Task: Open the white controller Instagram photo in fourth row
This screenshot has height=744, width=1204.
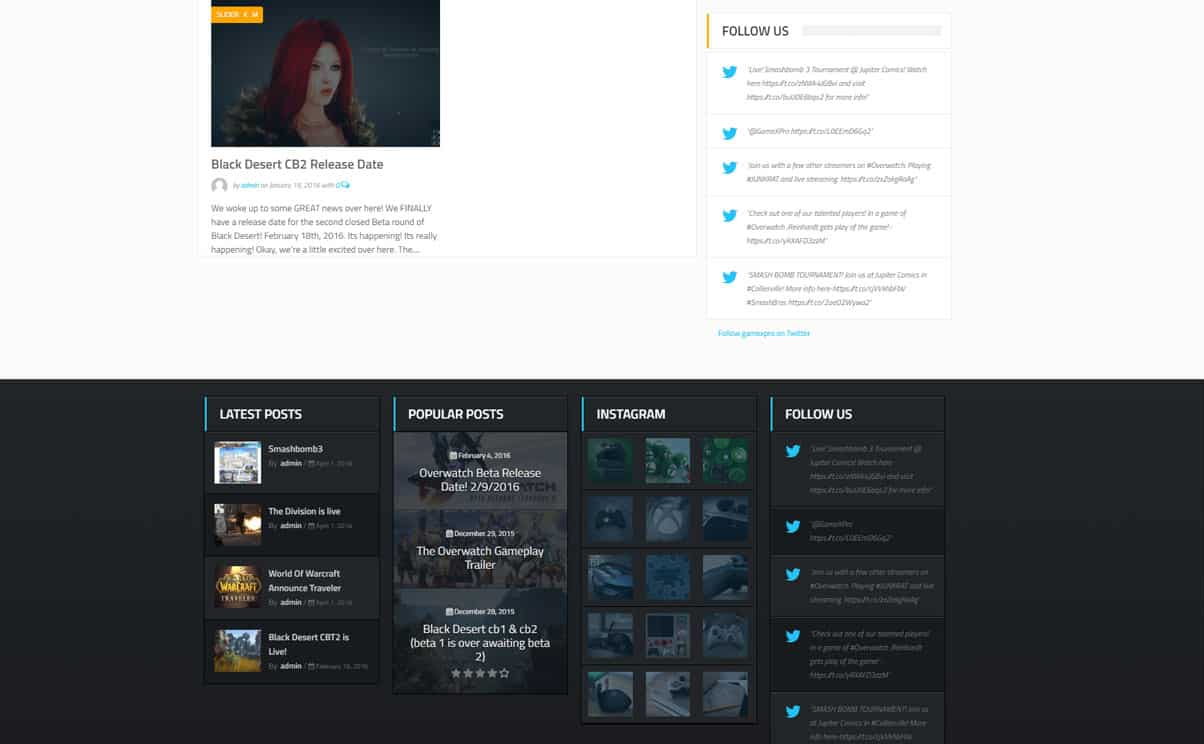Action: (x=725, y=636)
